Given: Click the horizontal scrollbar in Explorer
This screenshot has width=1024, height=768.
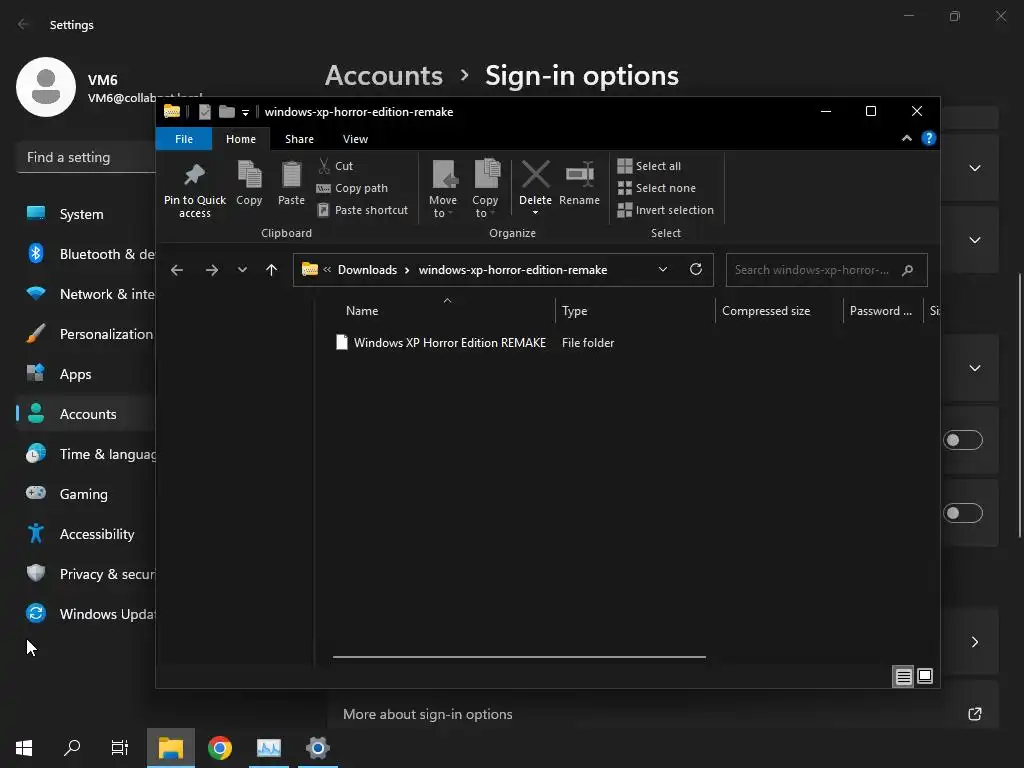Looking at the screenshot, I should (519, 657).
